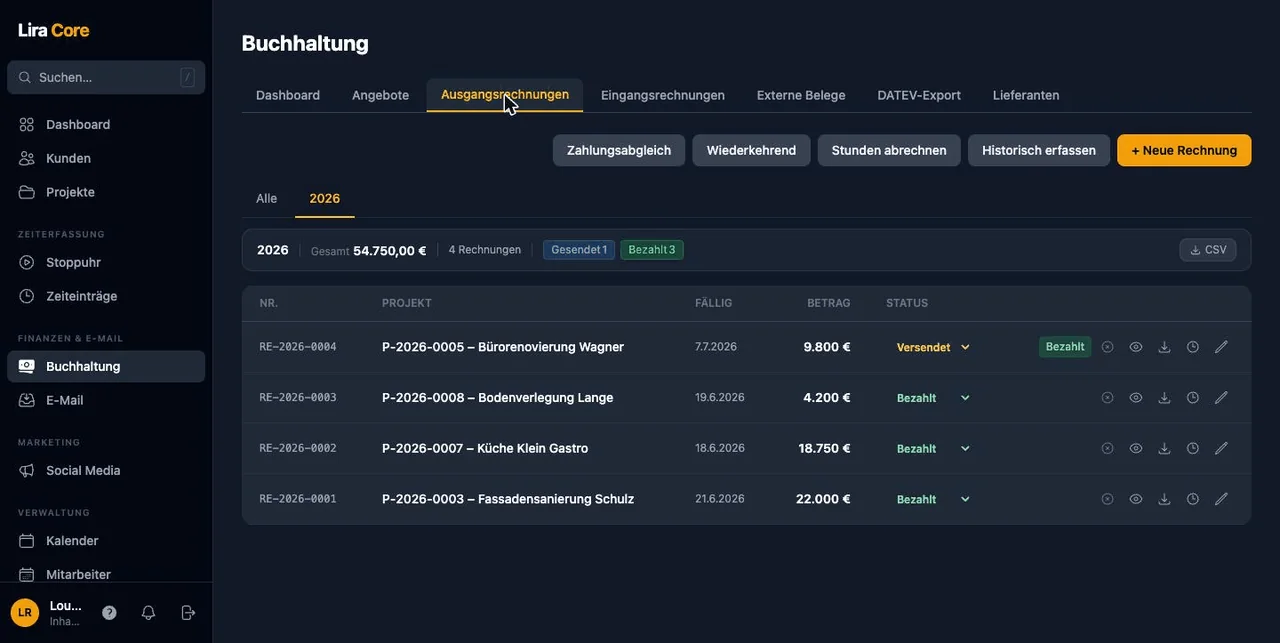The height and width of the screenshot is (643, 1280).
Task: Open history clock for RE-2026-0001
Action: click(x=1193, y=498)
